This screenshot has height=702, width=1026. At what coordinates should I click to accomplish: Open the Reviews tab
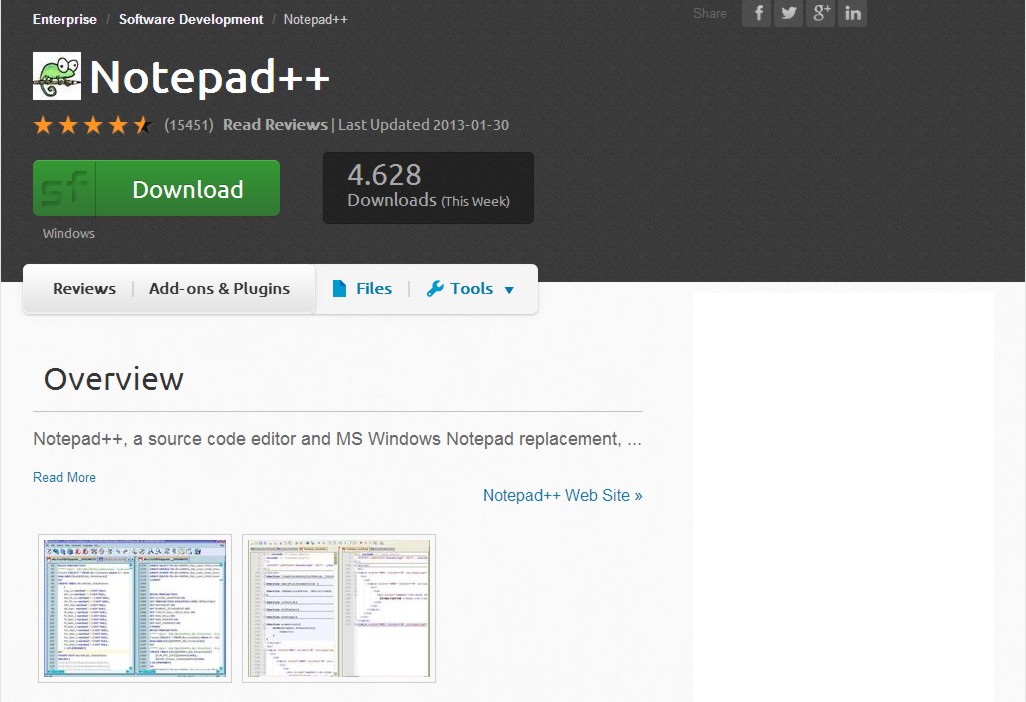[x=84, y=289]
